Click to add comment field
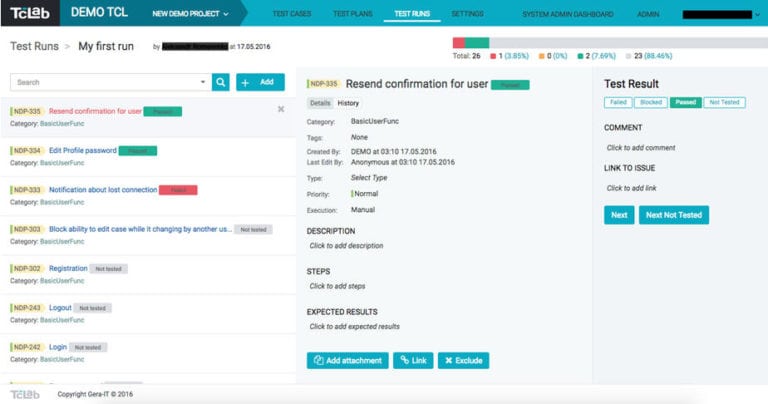768x404 pixels. [x=641, y=147]
